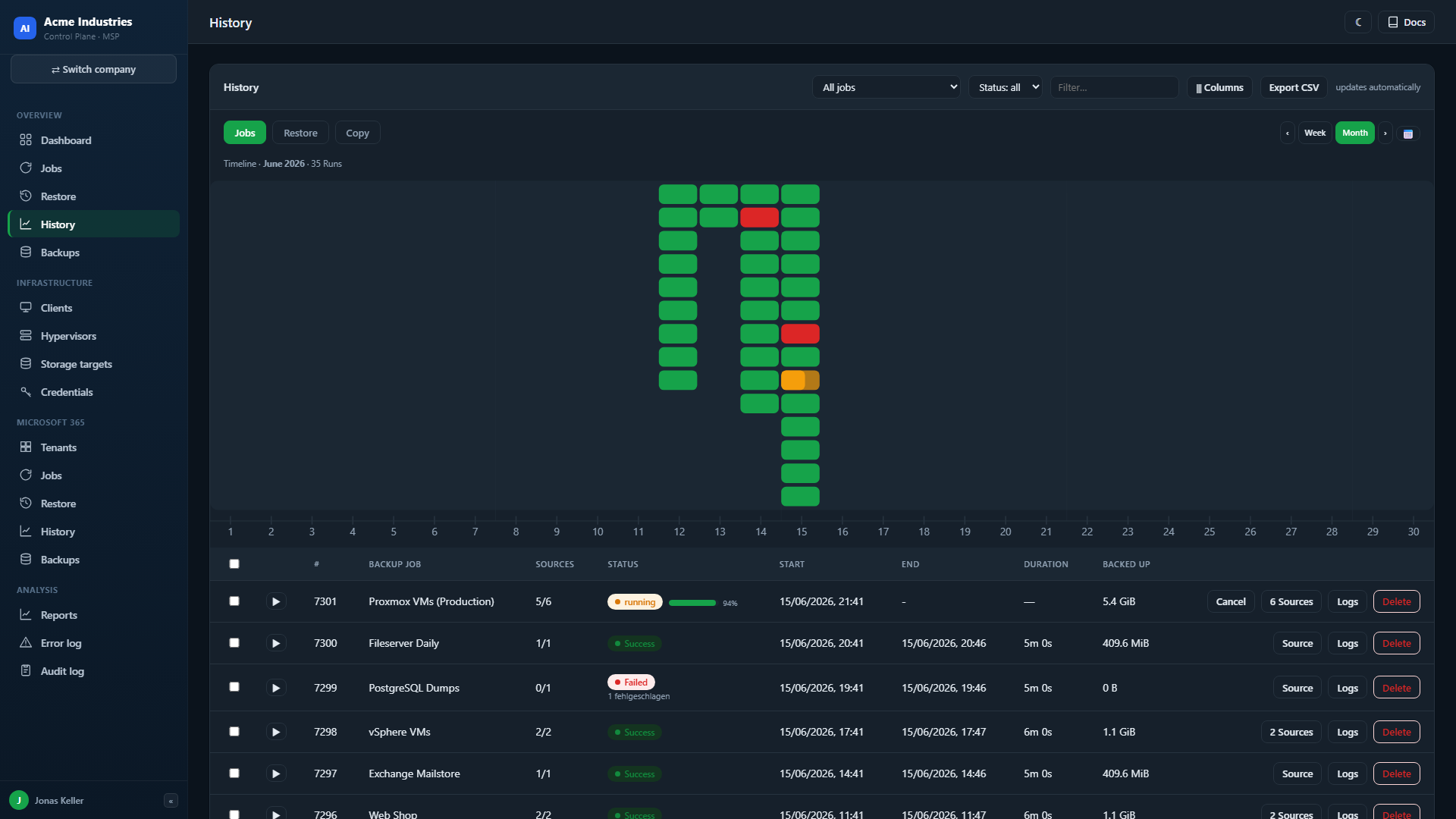Click progress bar of job 7301
The width and height of the screenshot is (1456, 819).
(692, 603)
